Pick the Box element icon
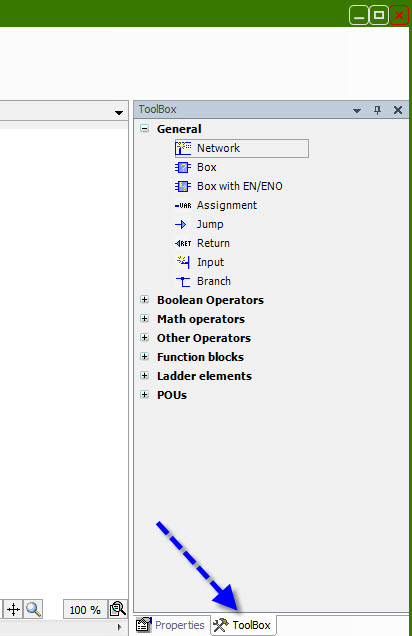 point(183,167)
